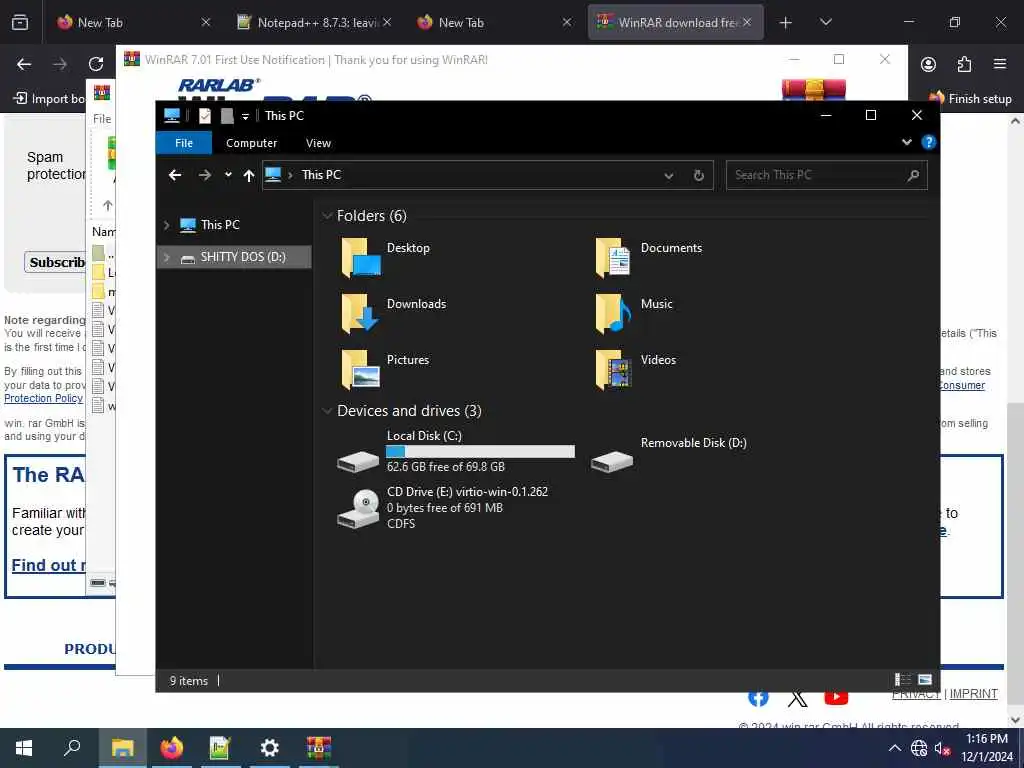The image size is (1024, 768).
Task: Click the Search This PC field
Action: coord(826,175)
